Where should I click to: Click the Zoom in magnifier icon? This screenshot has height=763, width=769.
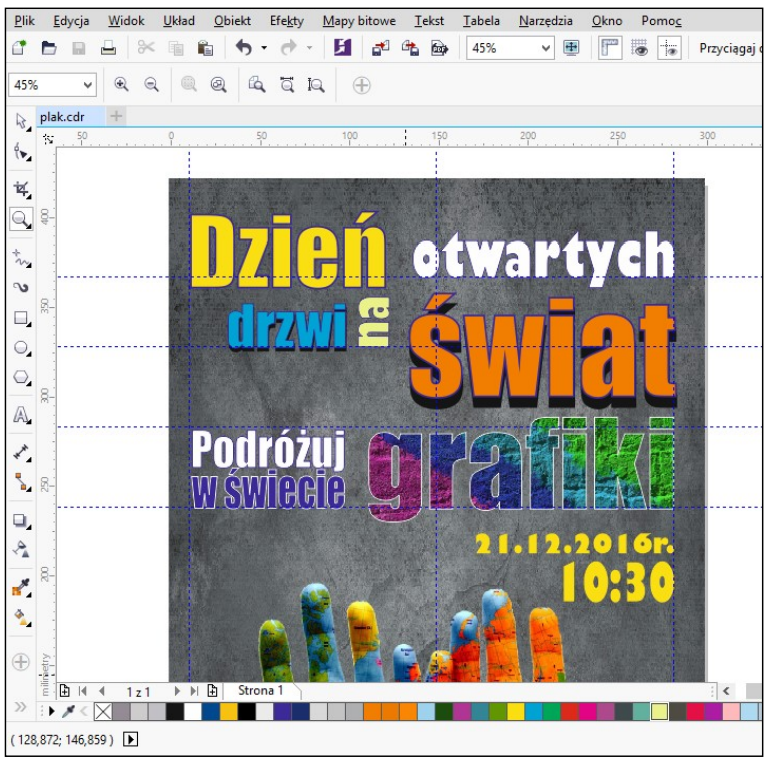(122, 86)
